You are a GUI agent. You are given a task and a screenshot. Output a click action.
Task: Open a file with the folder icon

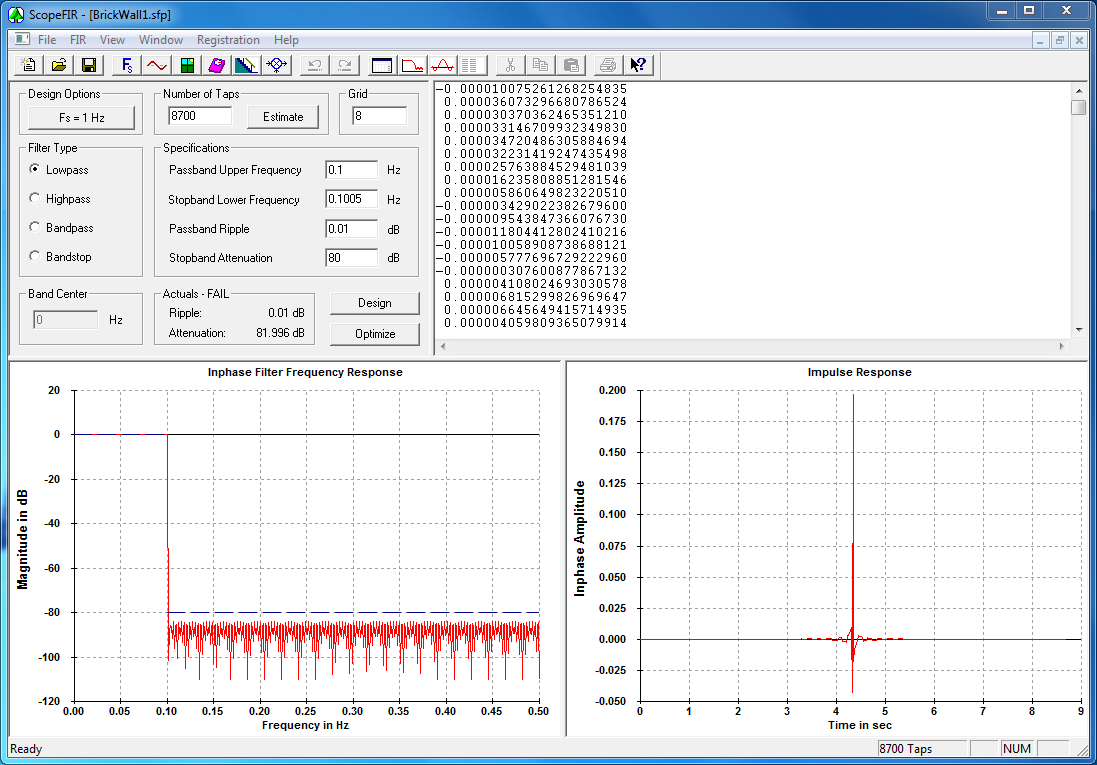59,65
